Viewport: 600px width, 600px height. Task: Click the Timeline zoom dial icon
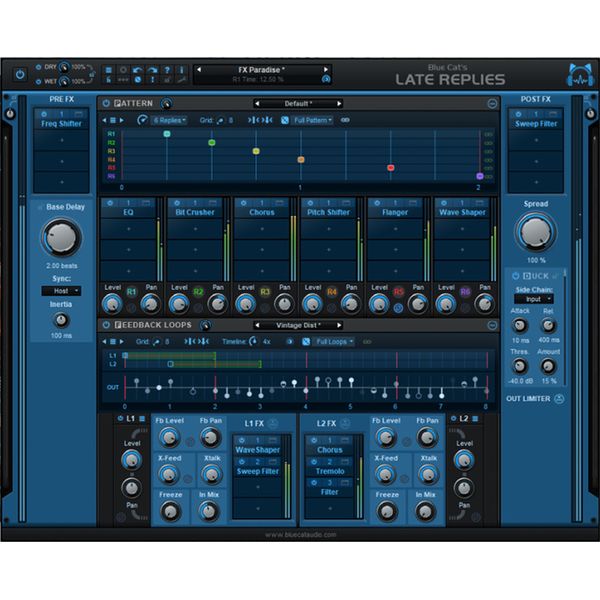253,341
